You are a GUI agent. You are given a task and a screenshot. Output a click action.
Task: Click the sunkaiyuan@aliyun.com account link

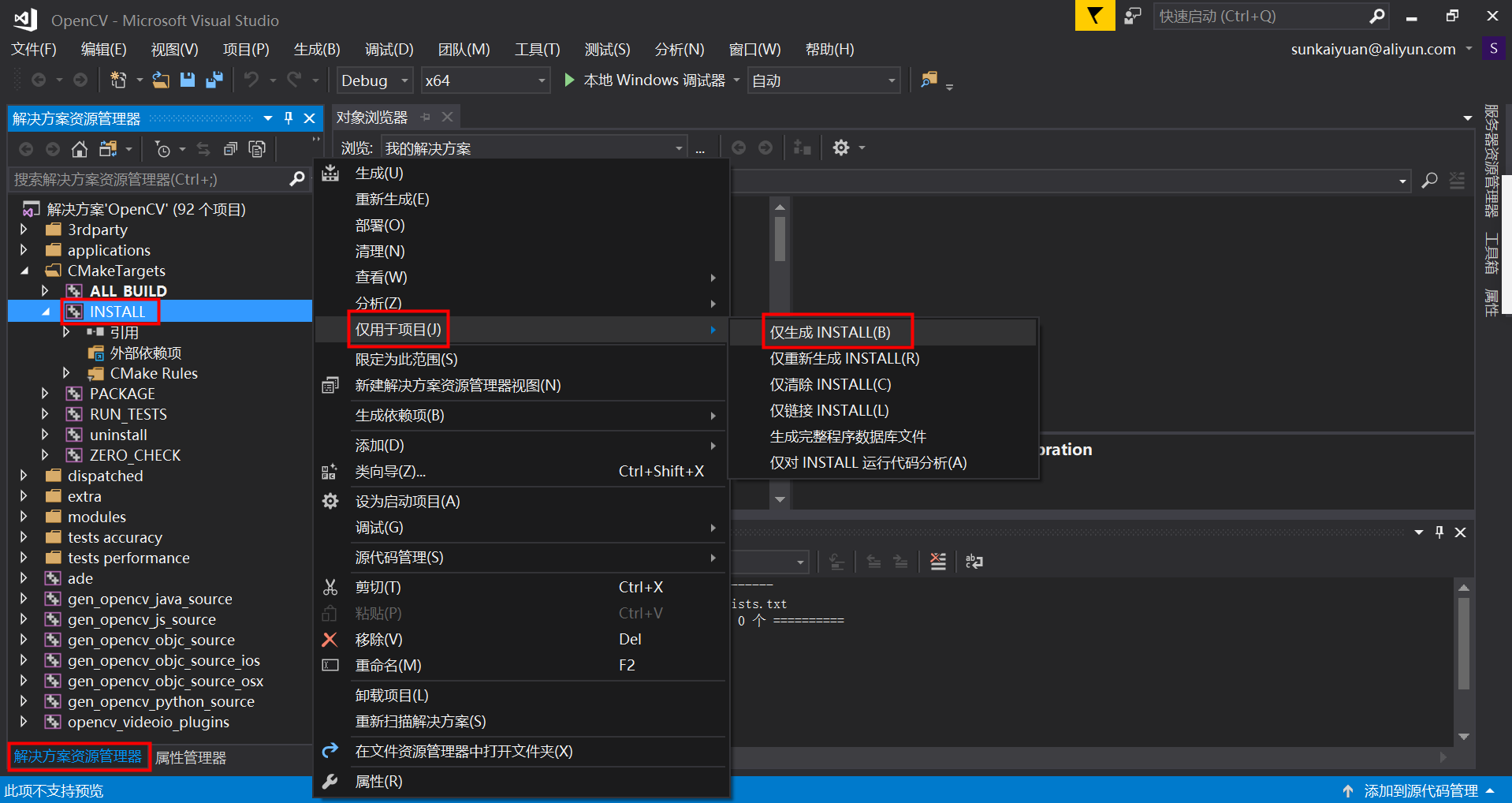coord(1373,49)
